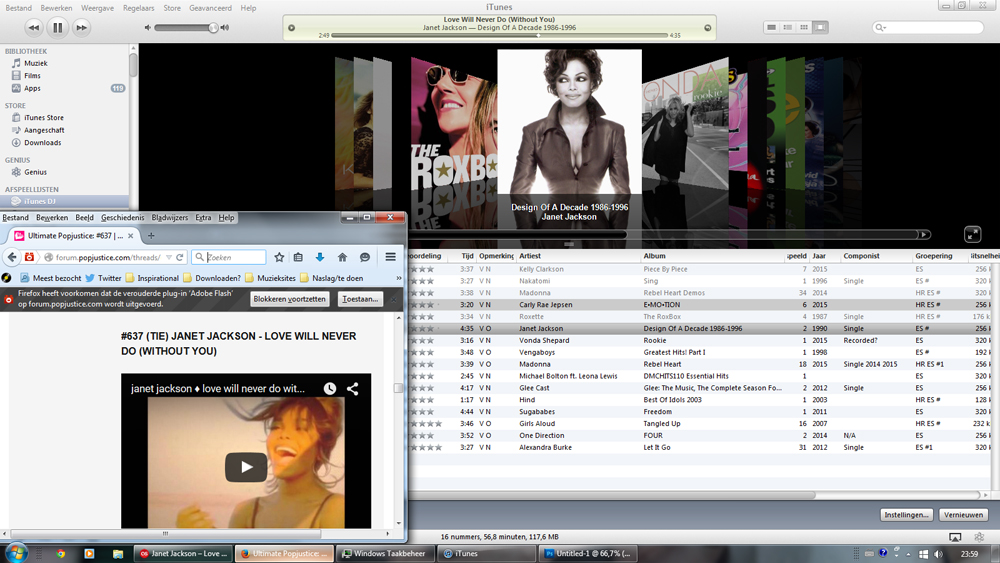Open iTunes Bestand menu
1000x563 pixels.
point(18,8)
